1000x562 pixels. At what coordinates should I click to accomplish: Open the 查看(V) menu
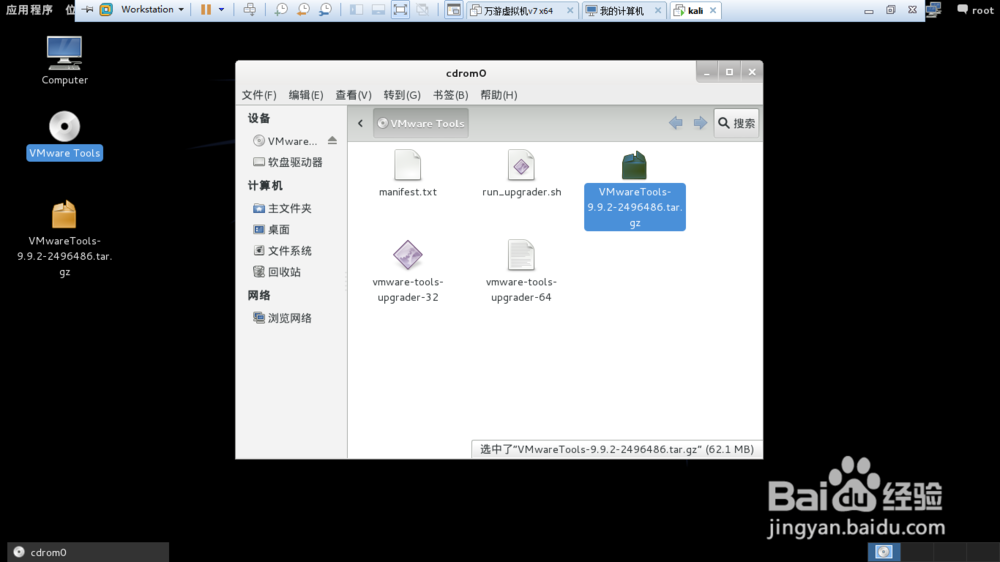[353, 95]
